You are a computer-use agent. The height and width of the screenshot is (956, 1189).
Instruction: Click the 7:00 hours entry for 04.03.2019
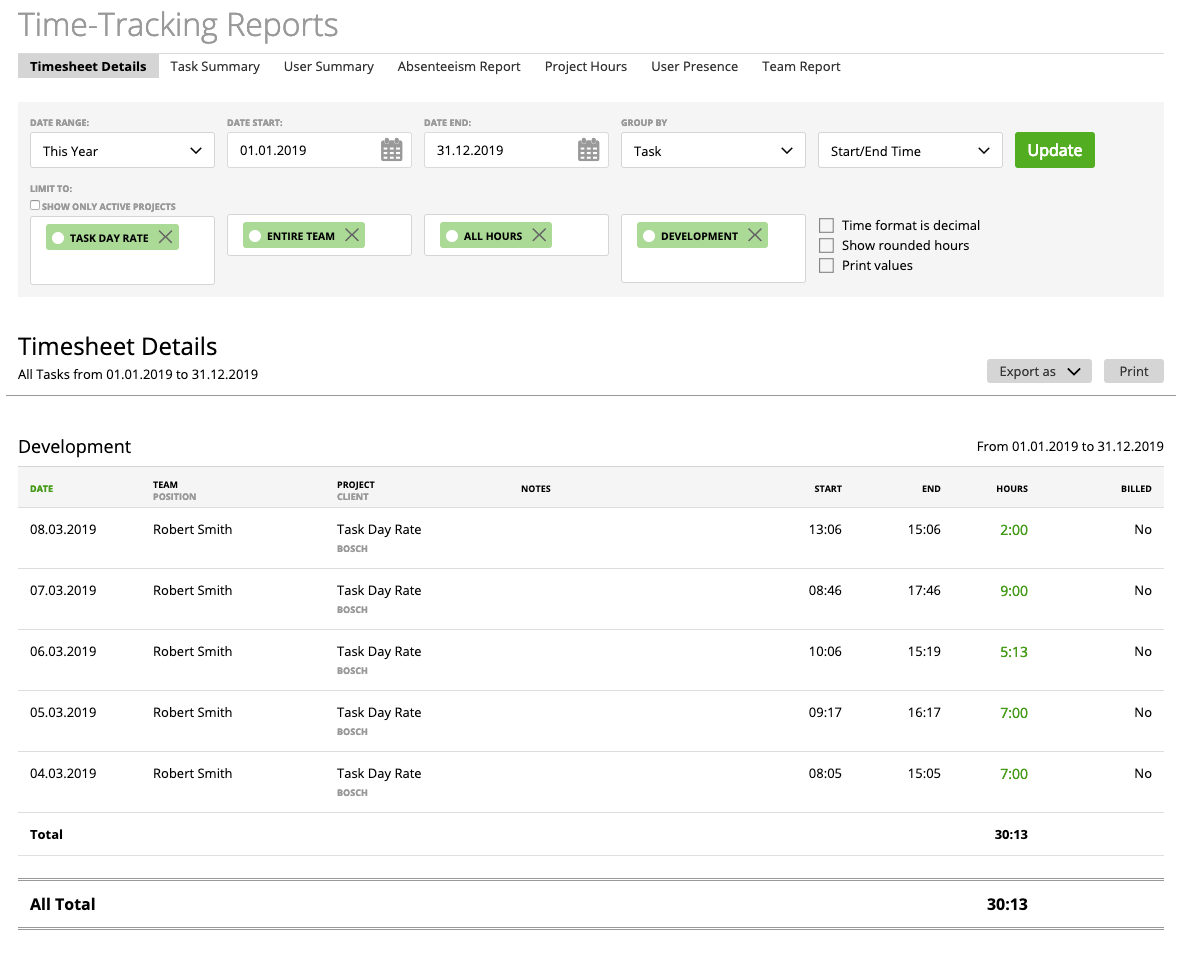1014,774
